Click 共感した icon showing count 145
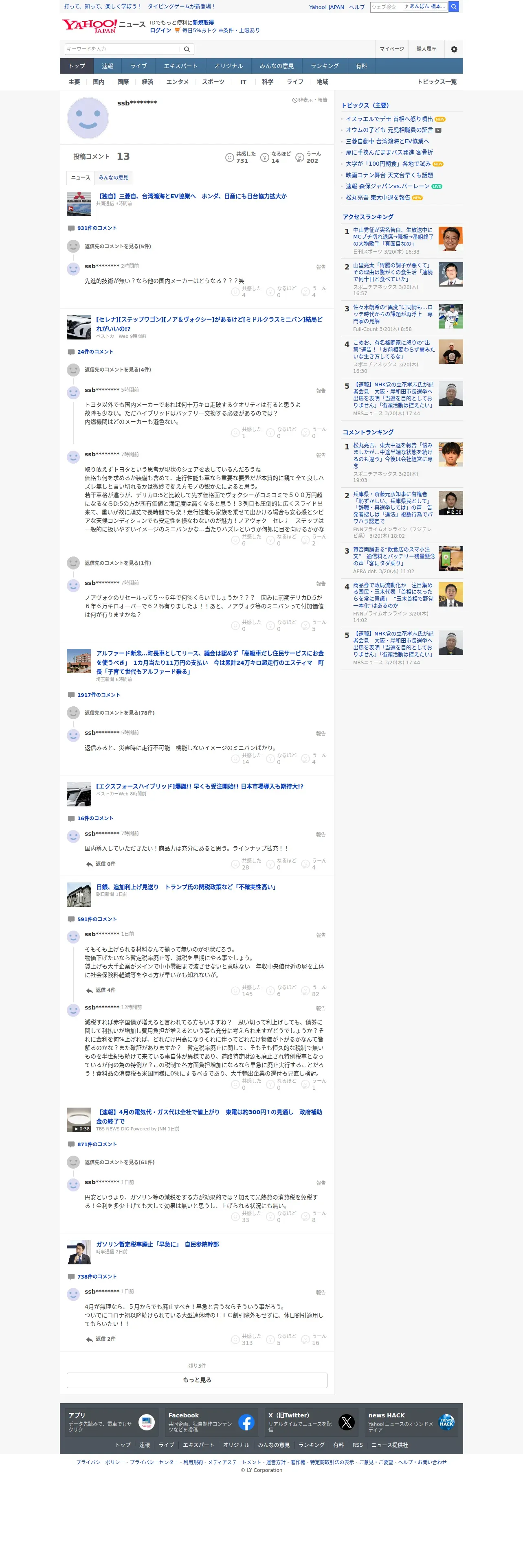Screen dimensions: 523x1568 tap(235, 991)
